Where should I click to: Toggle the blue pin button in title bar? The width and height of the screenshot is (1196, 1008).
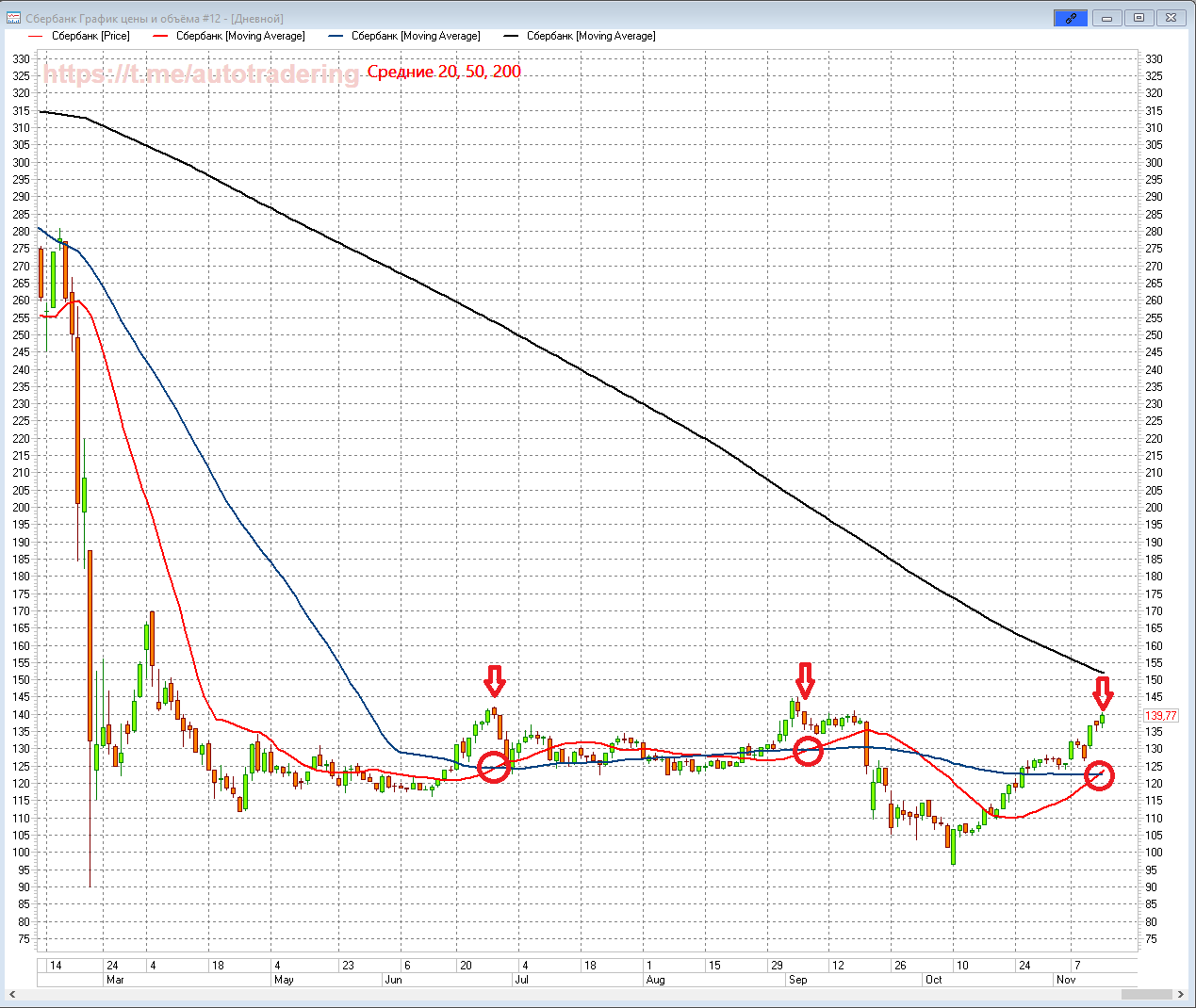coord(1071,18)
